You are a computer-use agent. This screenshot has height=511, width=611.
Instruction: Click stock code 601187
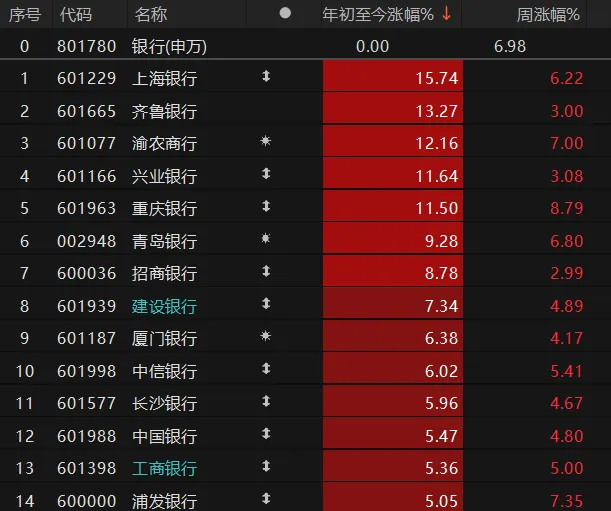(x=87, y=338)
